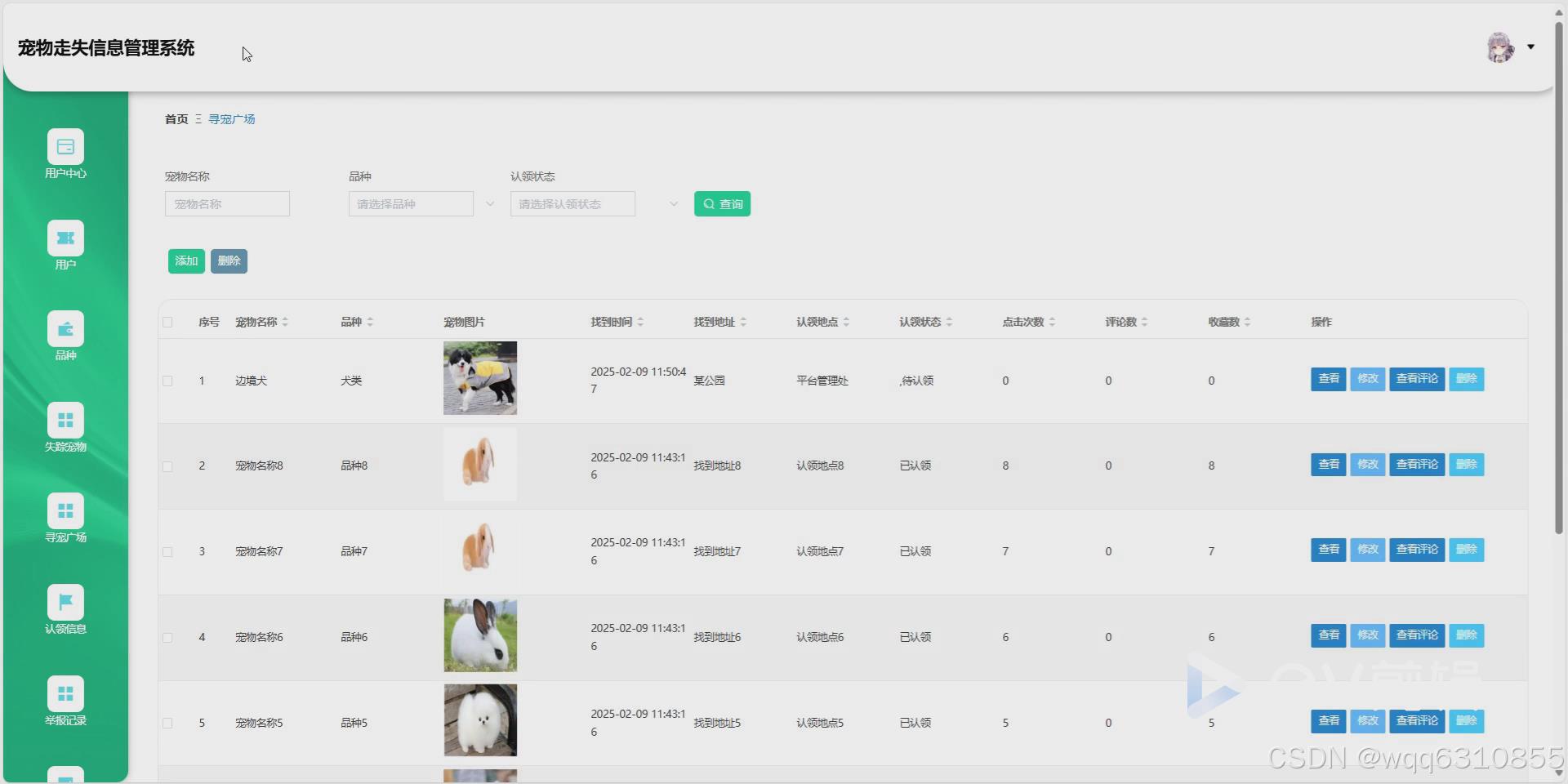Click 修改 for the 宠物名称8 row
Image resolution: width=1568 pixels, height=784 pixels.
pos(1368,465)
